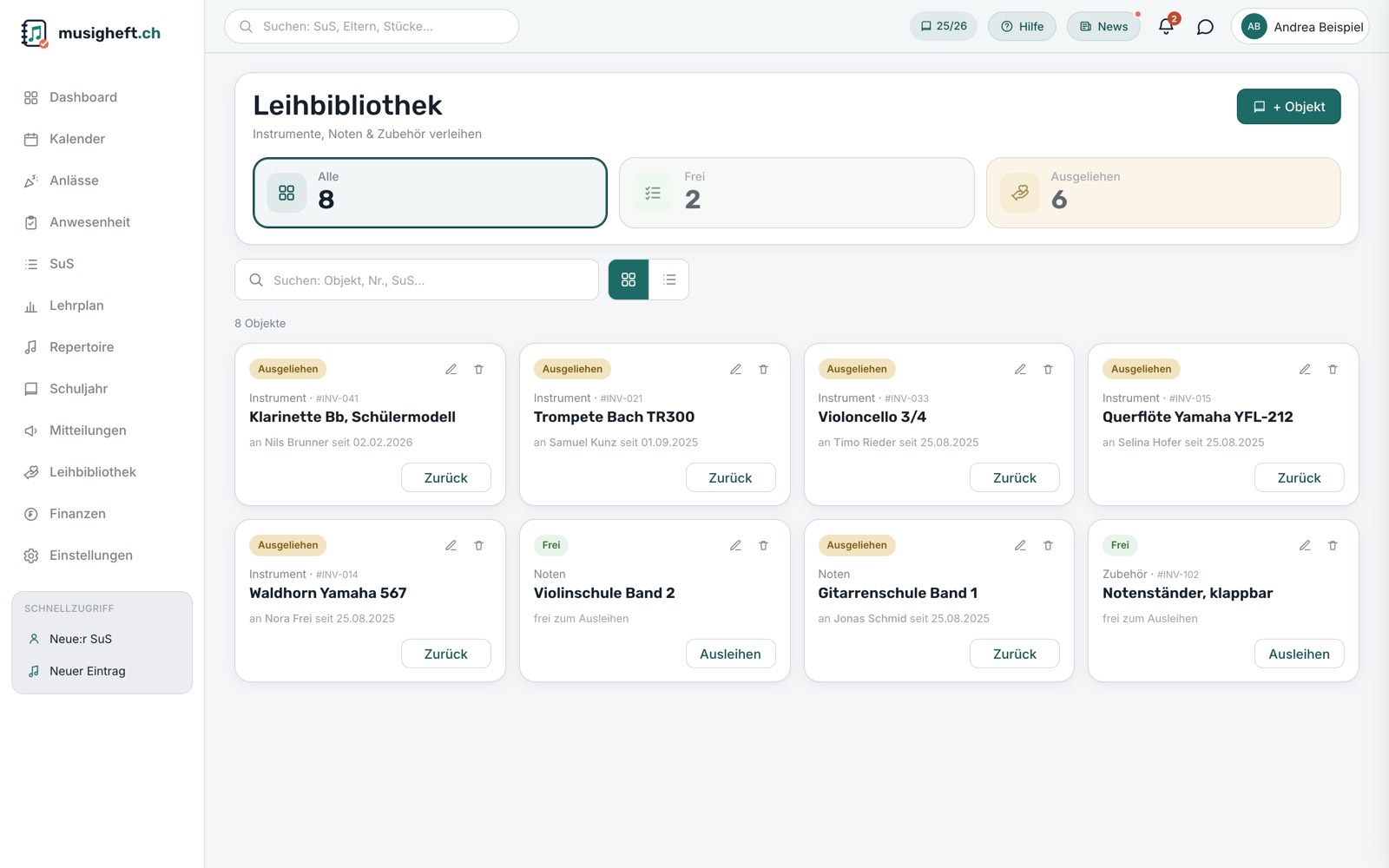Open the chat messages icon
The image size is (1389, 868).
[1205, 27]
